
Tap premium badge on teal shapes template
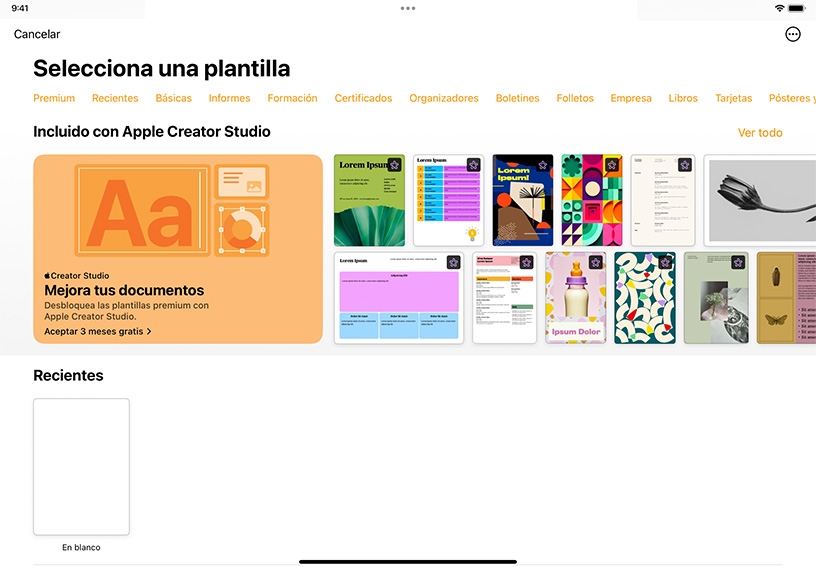click(665, 263)
